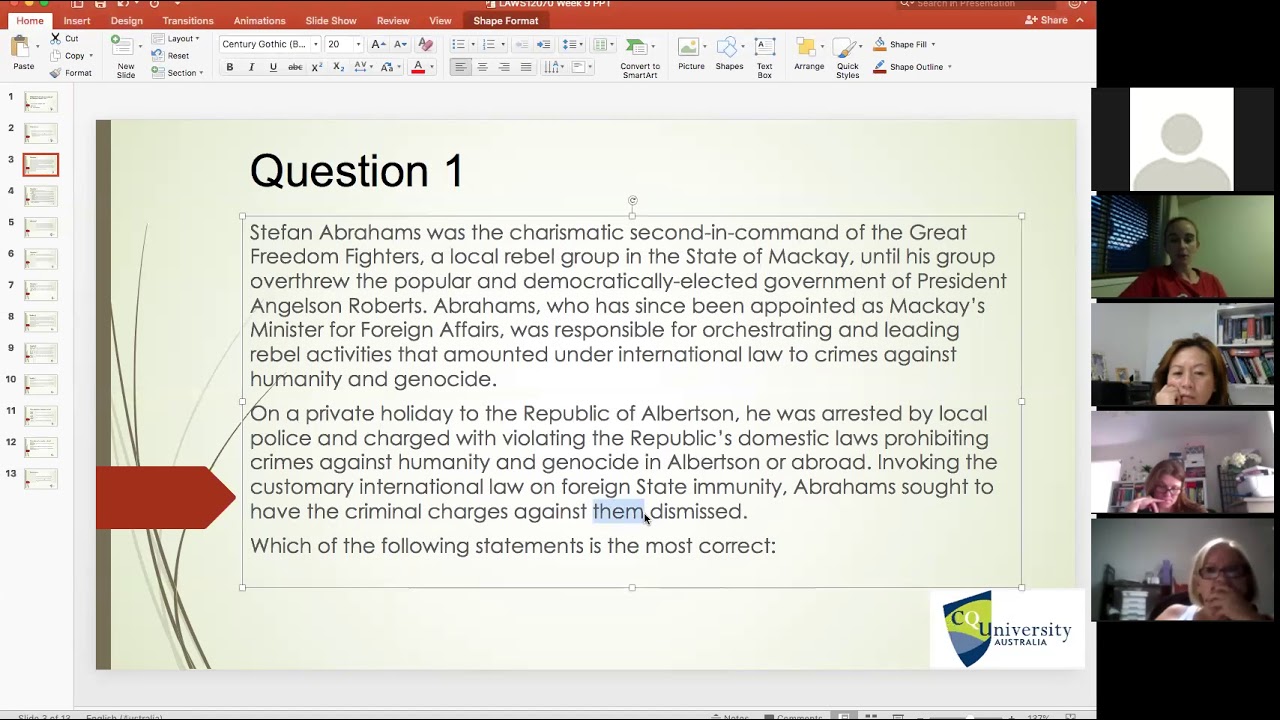Image resolution: width=1280 pixels, height=720 pixels.
Task: Click the bulleted list icon
Action: coord(459,44)
